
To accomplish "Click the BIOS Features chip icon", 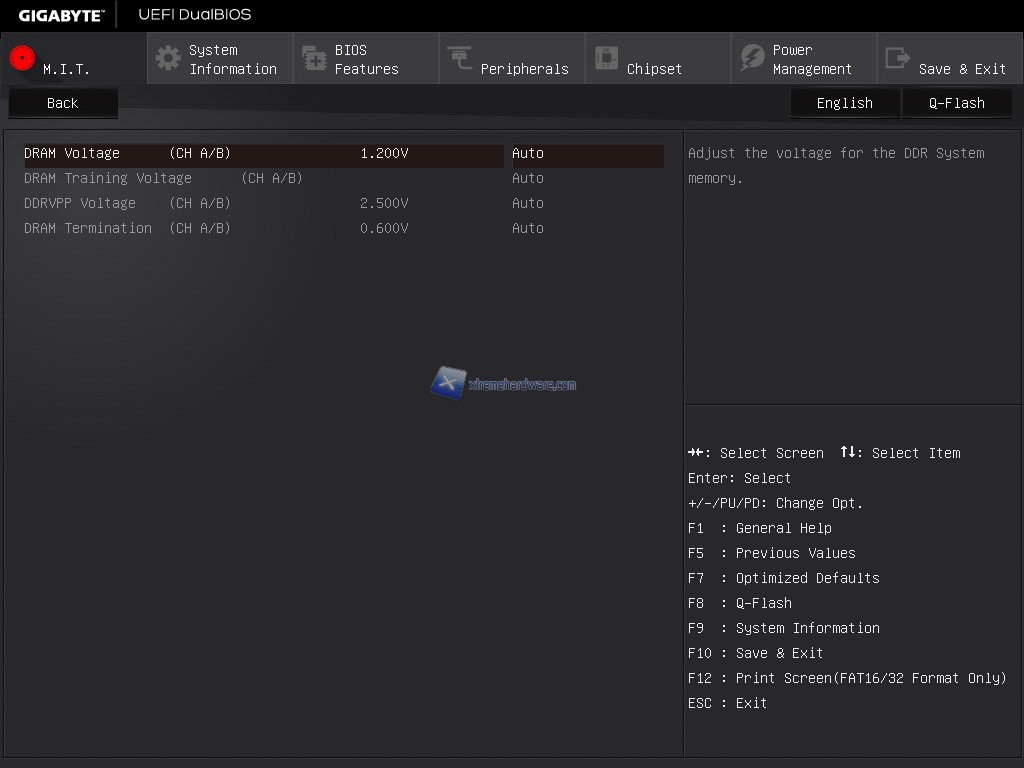I will click(314, 58).
